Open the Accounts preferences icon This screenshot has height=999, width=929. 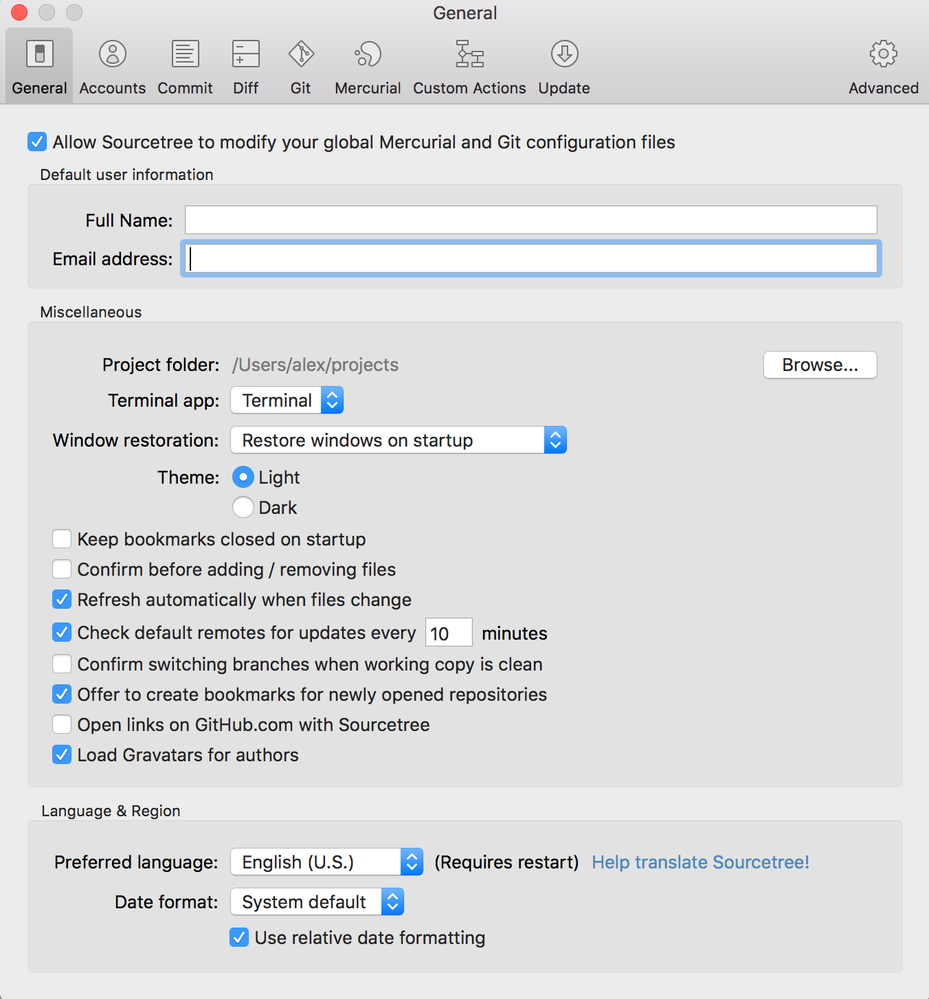(112, 54)
